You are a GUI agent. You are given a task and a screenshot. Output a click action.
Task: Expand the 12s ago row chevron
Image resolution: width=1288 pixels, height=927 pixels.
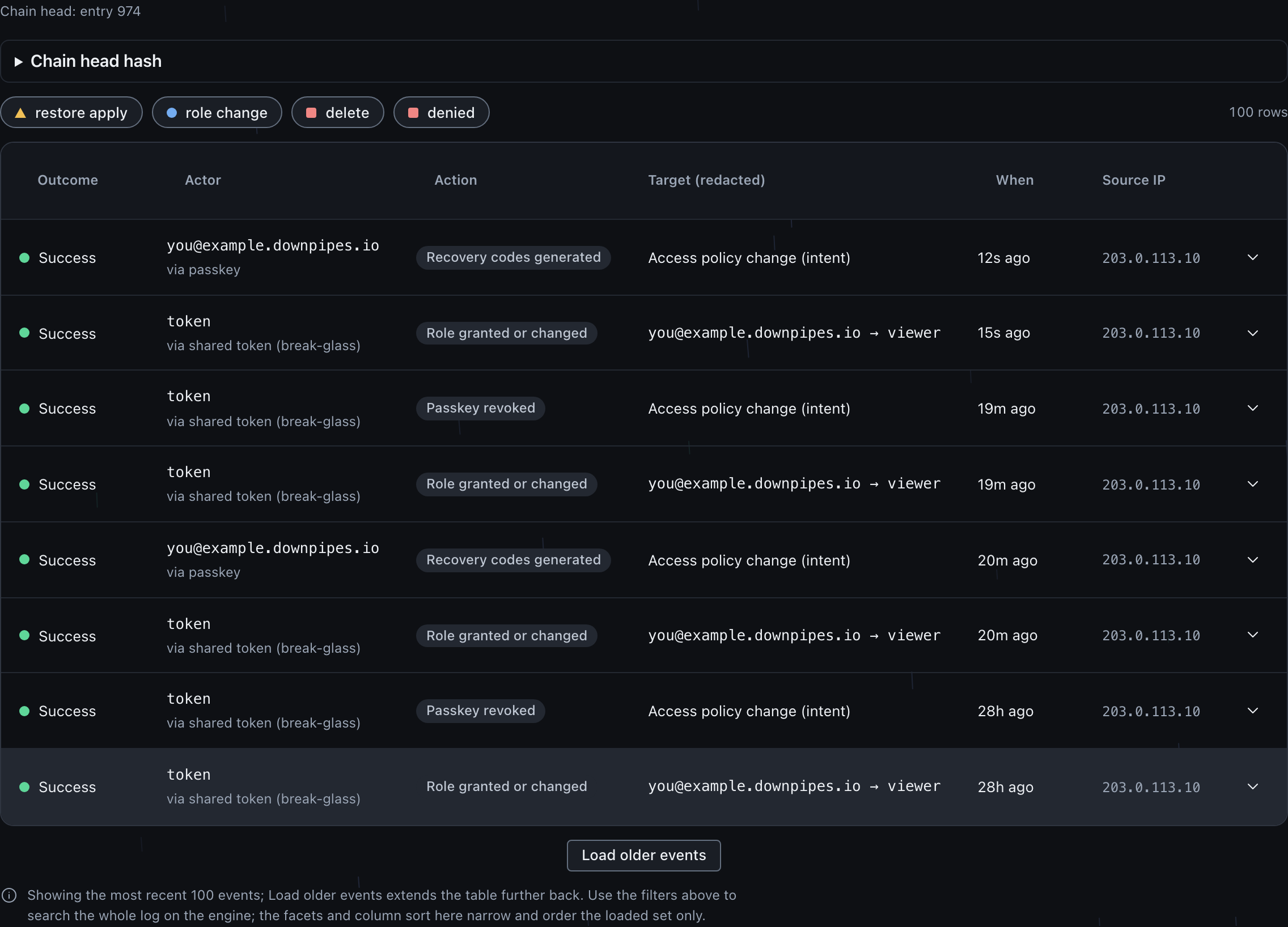pyautogui.click(x=1253, y=258)
